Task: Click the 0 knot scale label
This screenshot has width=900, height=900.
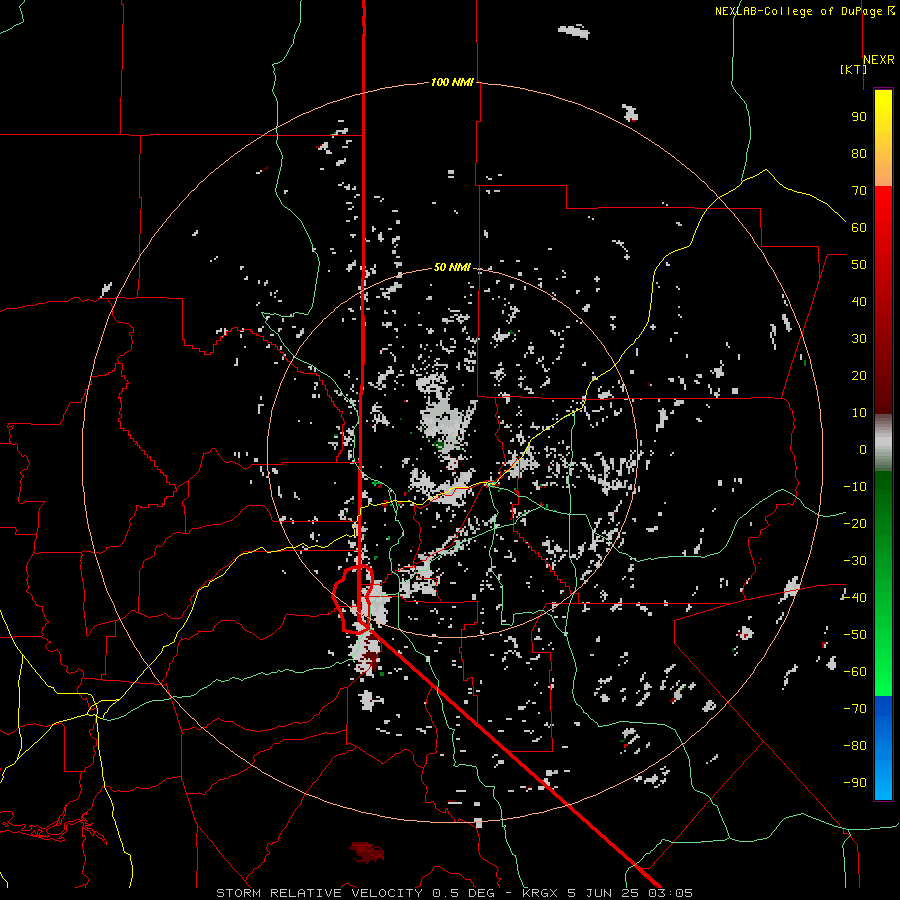Action: pos(863,450)
